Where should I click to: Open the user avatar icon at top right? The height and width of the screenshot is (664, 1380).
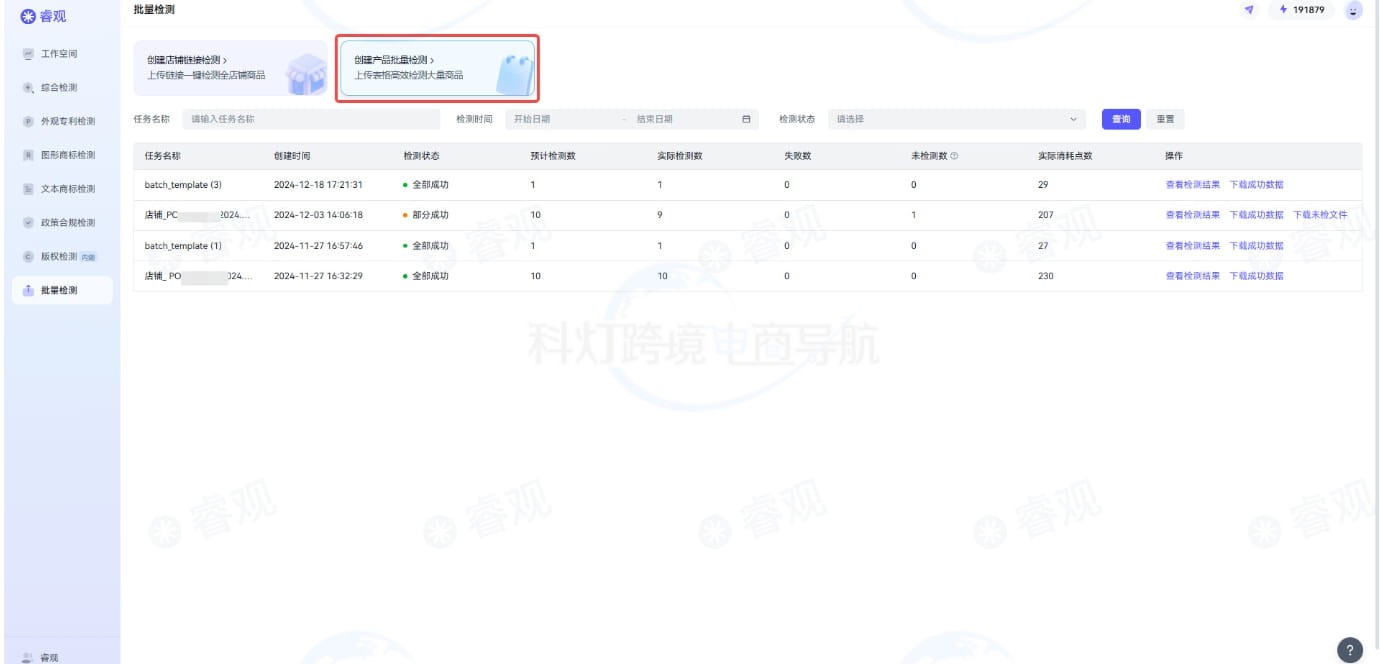[1354, 10]
